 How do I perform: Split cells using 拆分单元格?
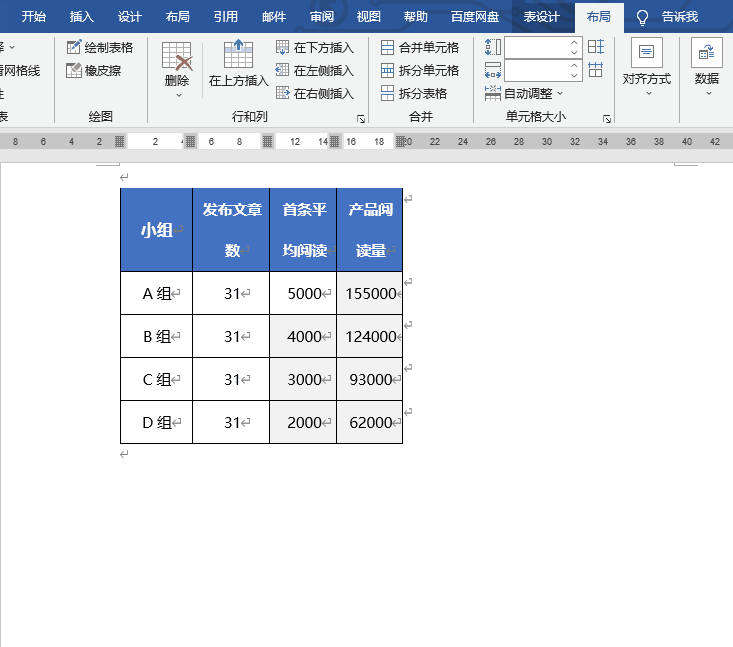(x=420, y=70)
